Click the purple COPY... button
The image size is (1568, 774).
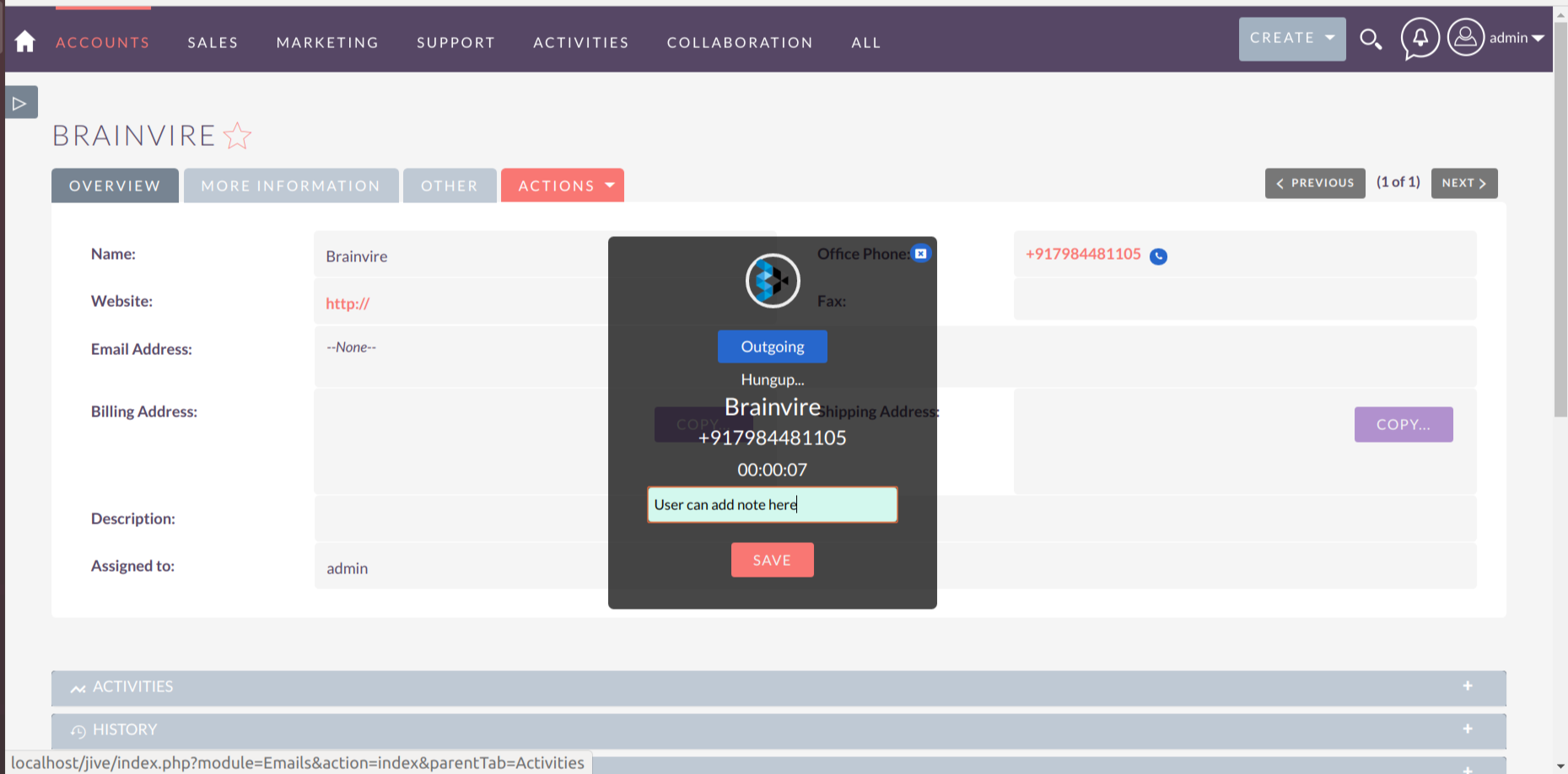tap(1404, 424)
